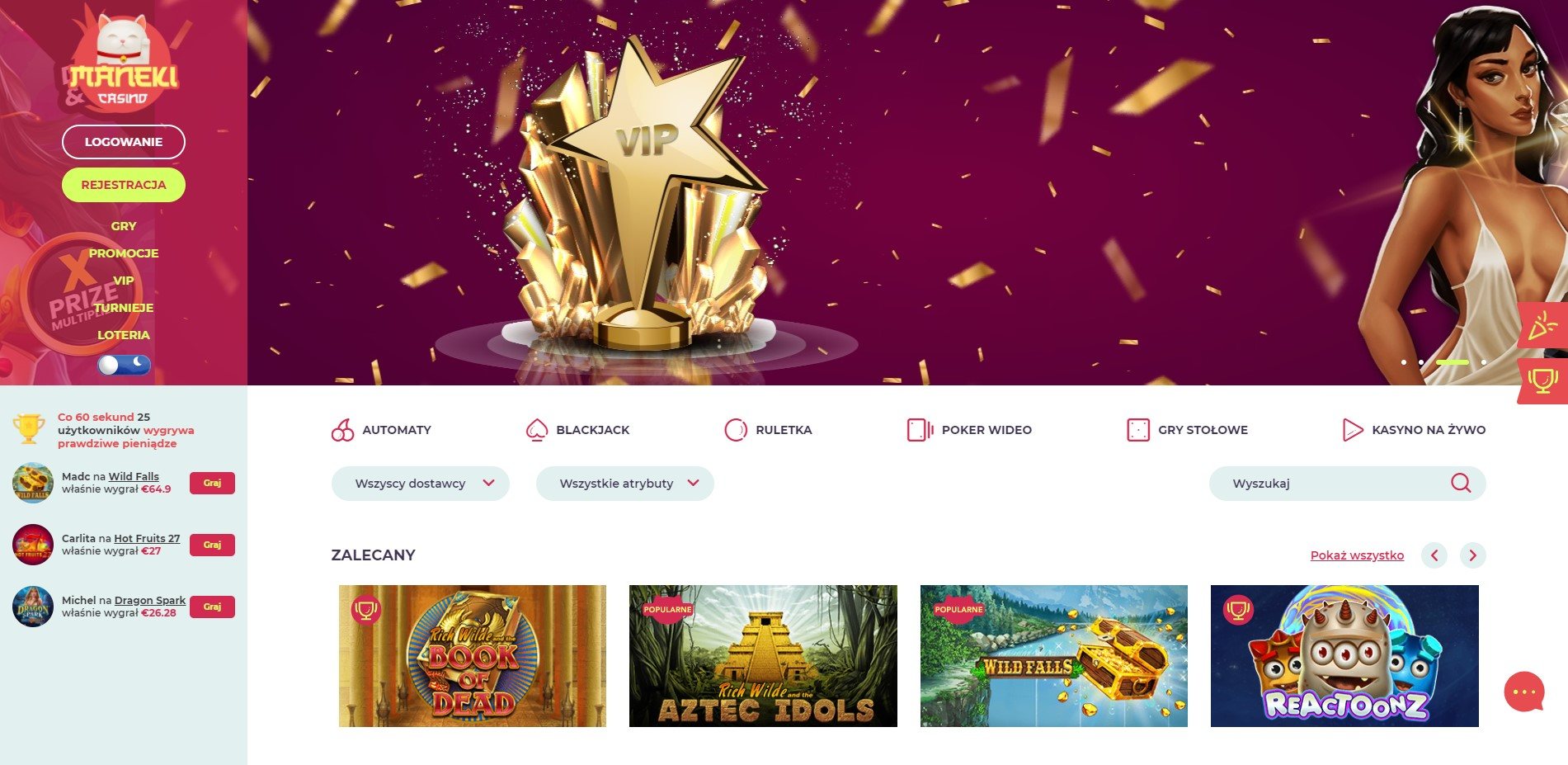Open the Promocje menu item

124,253
